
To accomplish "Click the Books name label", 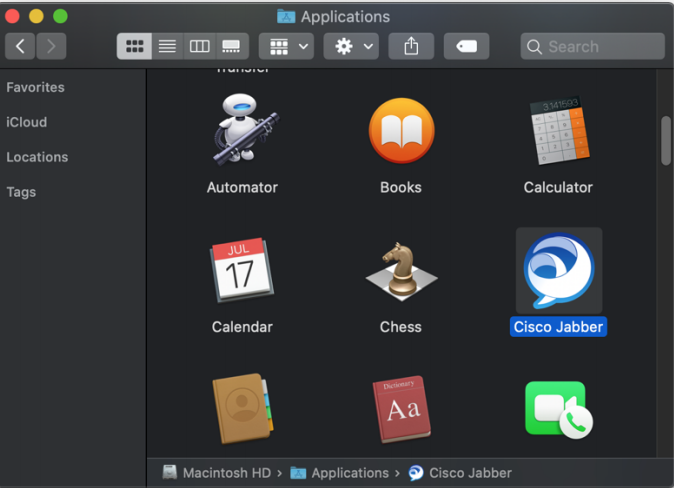I will click(x=401, y=187).
